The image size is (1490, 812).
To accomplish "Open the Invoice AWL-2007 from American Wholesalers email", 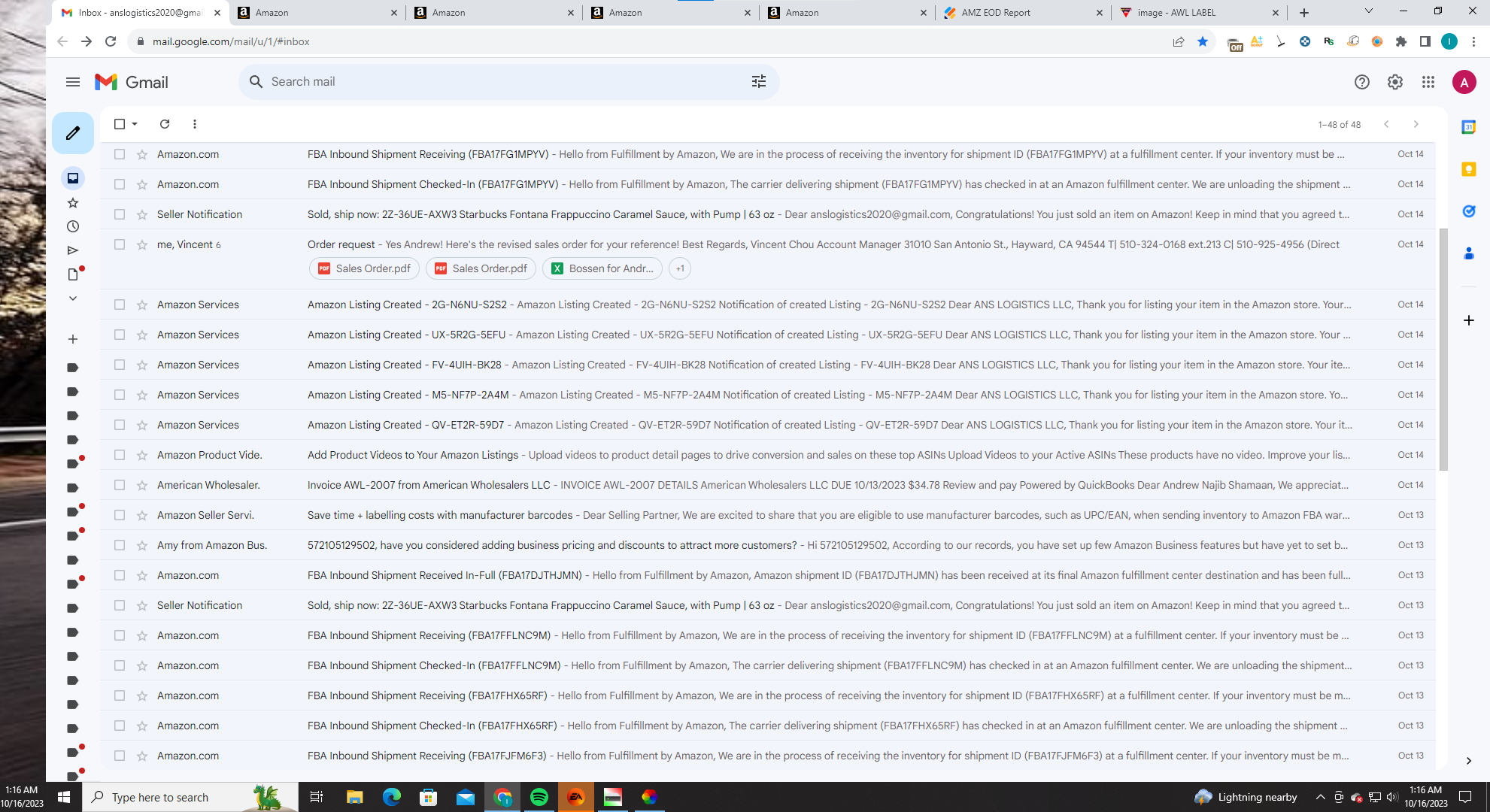I will pyautogui.click(x=767, y=485).
